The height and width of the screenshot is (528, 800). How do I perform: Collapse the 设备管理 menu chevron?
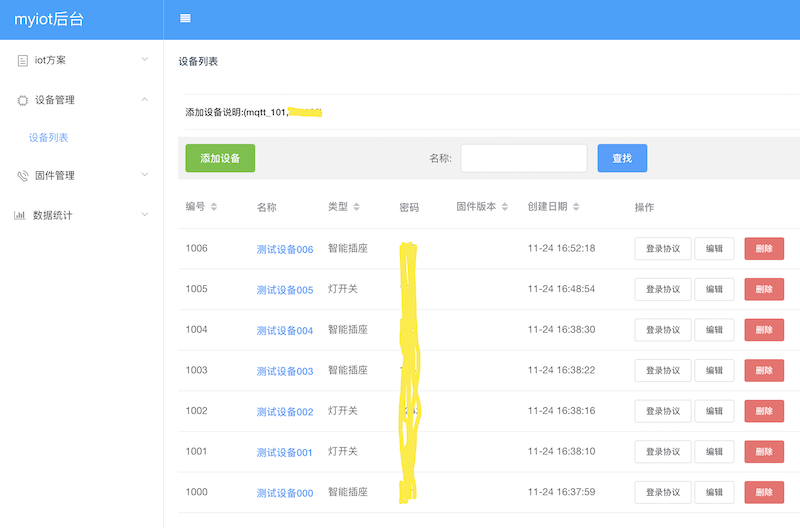145,99
